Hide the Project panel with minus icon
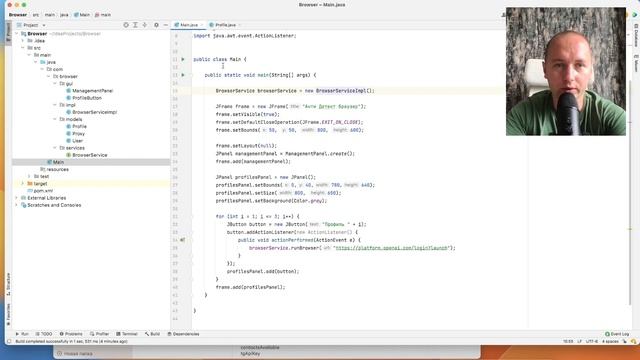This screenshot has height=360, width=640. 165,25
